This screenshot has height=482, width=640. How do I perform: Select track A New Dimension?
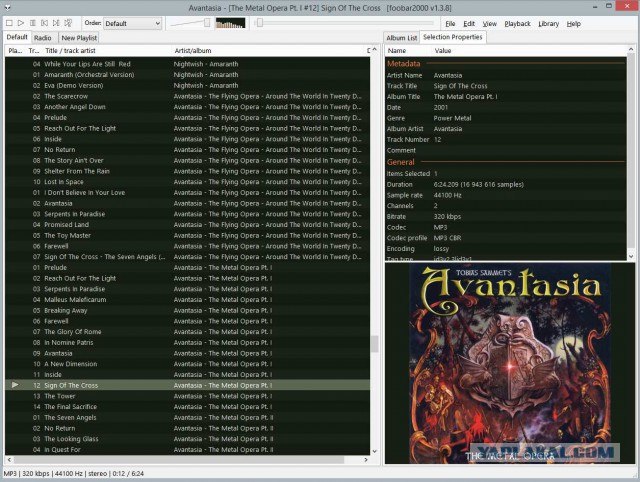[x=187, y=364]
